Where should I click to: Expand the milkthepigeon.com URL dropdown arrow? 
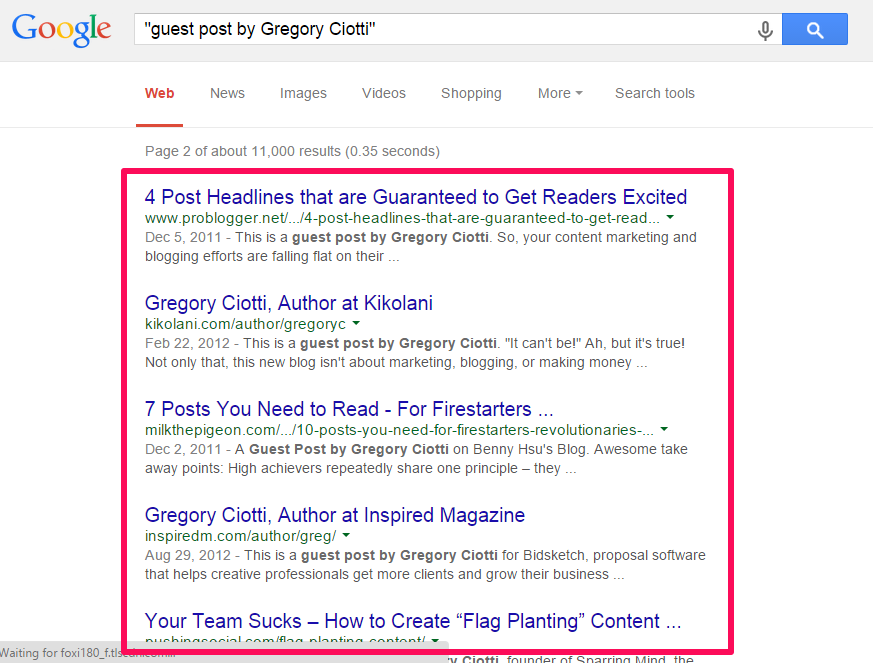point(664,429)
